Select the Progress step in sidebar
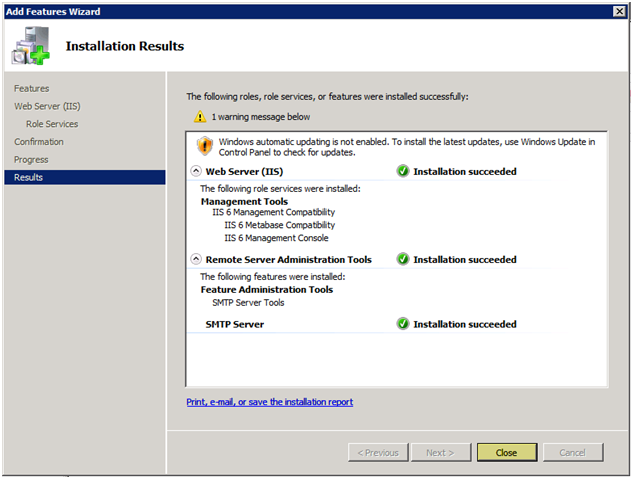The height and width of the screenshot is (479, 633). pos(31,159)
